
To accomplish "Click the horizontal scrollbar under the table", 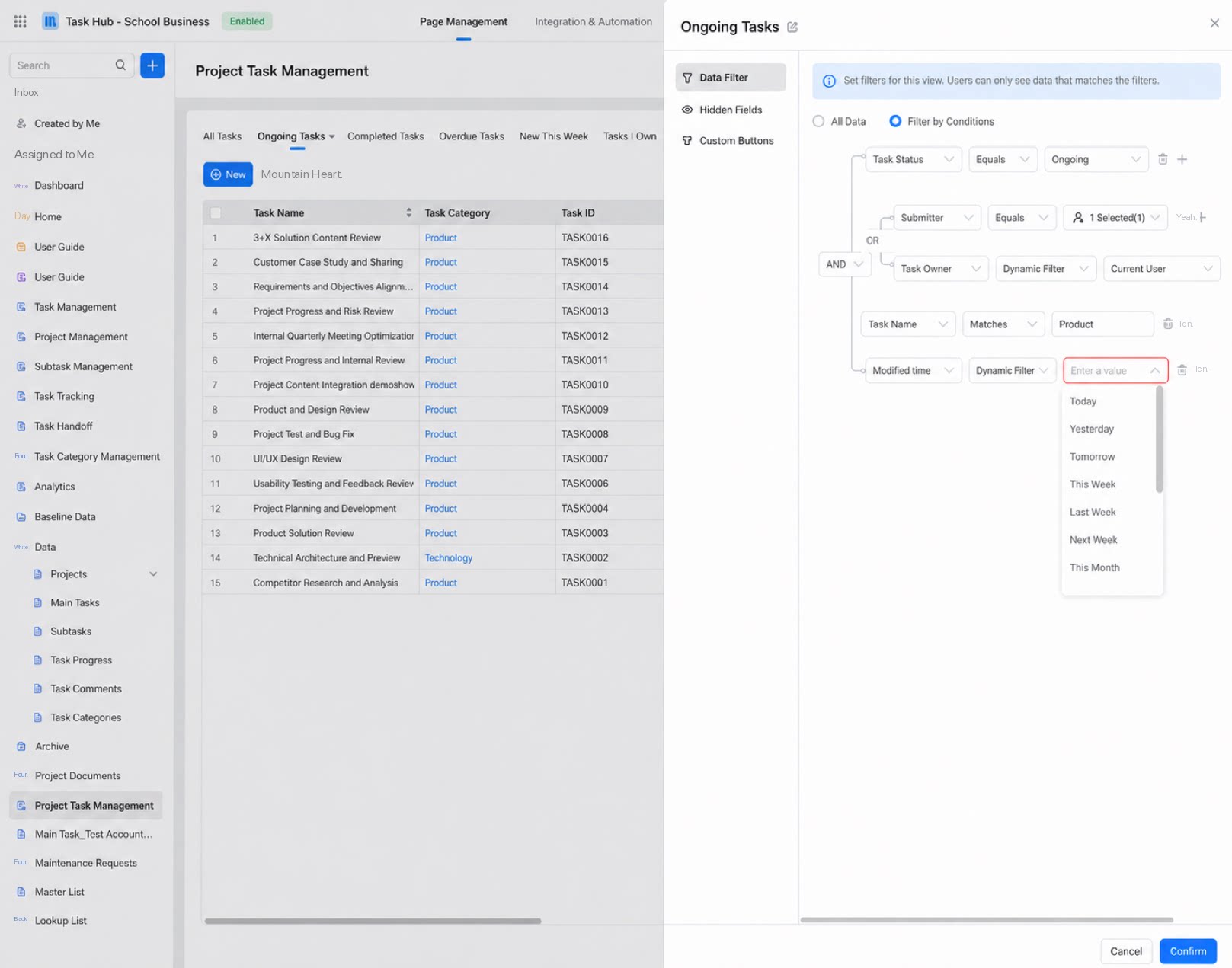I will [x=373, y=921].
